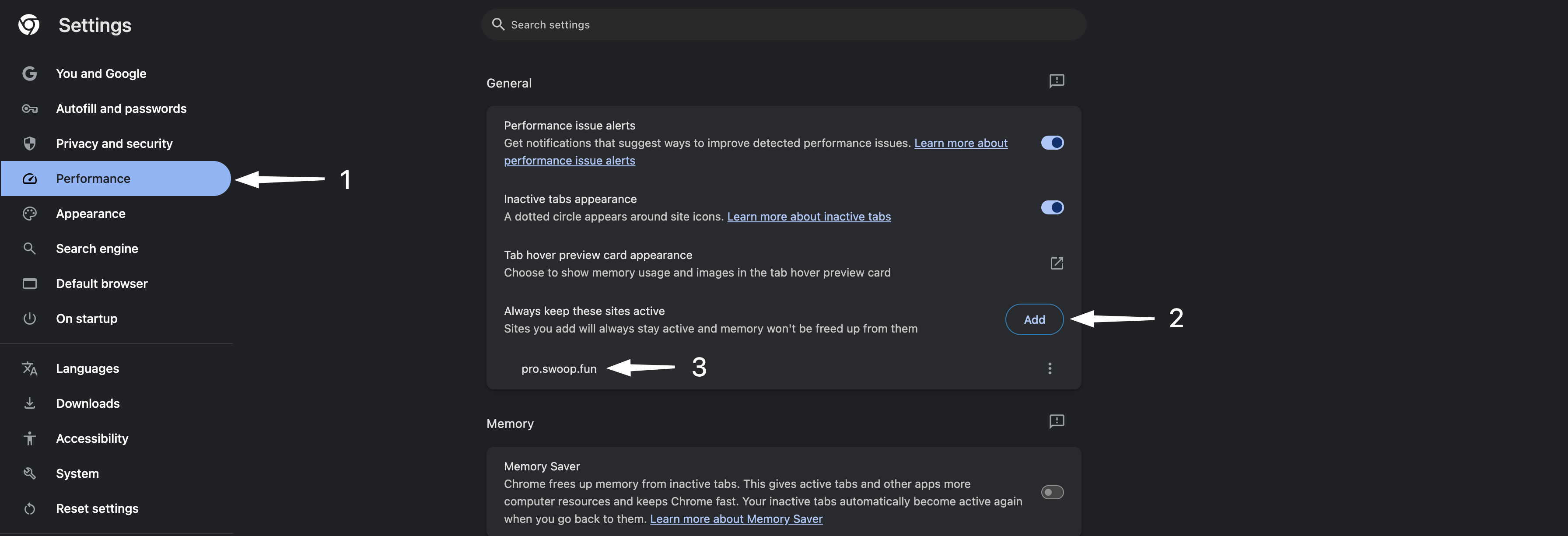Open more actions menu for pro.swoop.fun
The height and width of the screenshot is (536, 1568).
pyautogui.click(x=1050, y=368)
